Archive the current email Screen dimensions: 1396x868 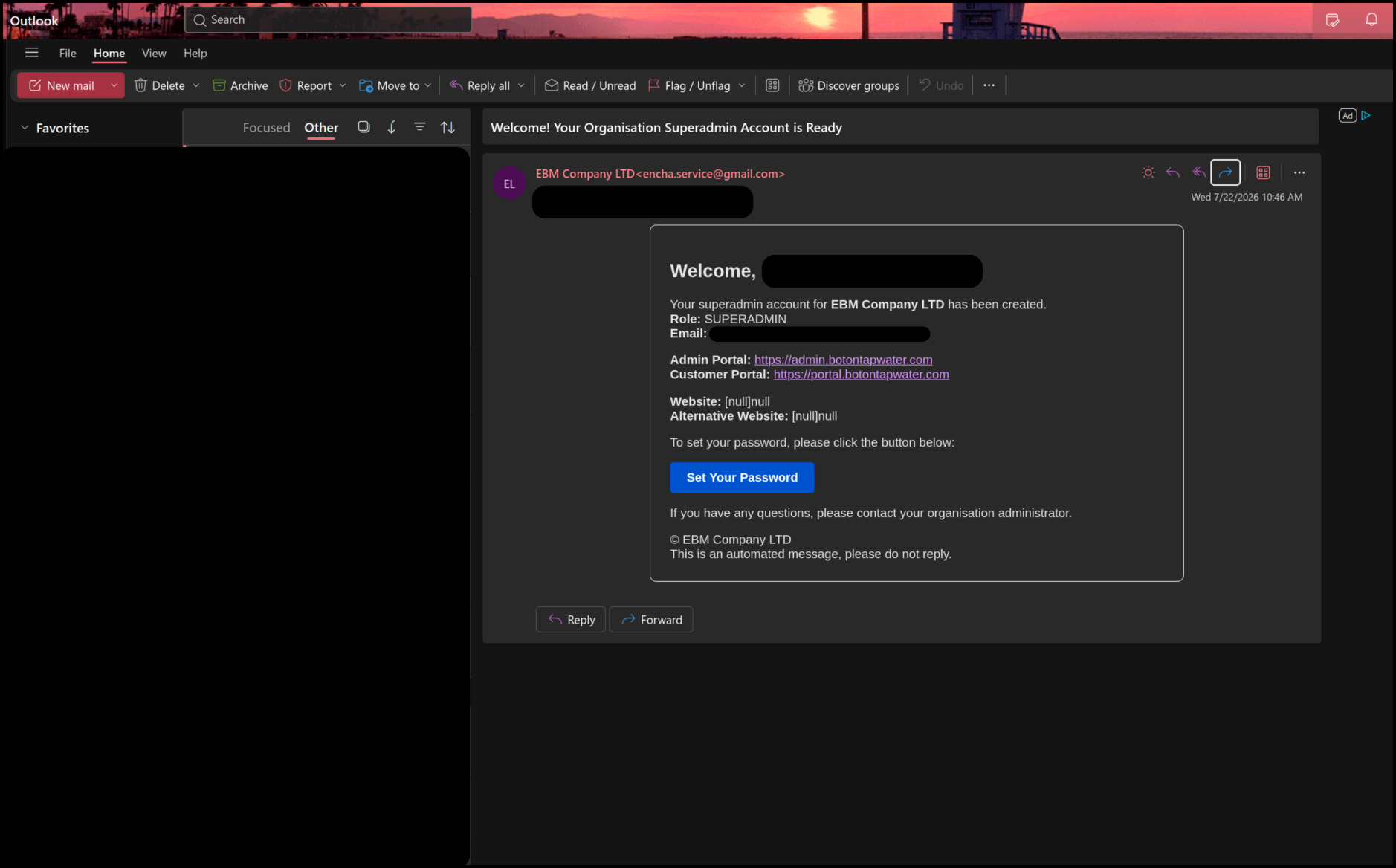click(x=240, y=85)
